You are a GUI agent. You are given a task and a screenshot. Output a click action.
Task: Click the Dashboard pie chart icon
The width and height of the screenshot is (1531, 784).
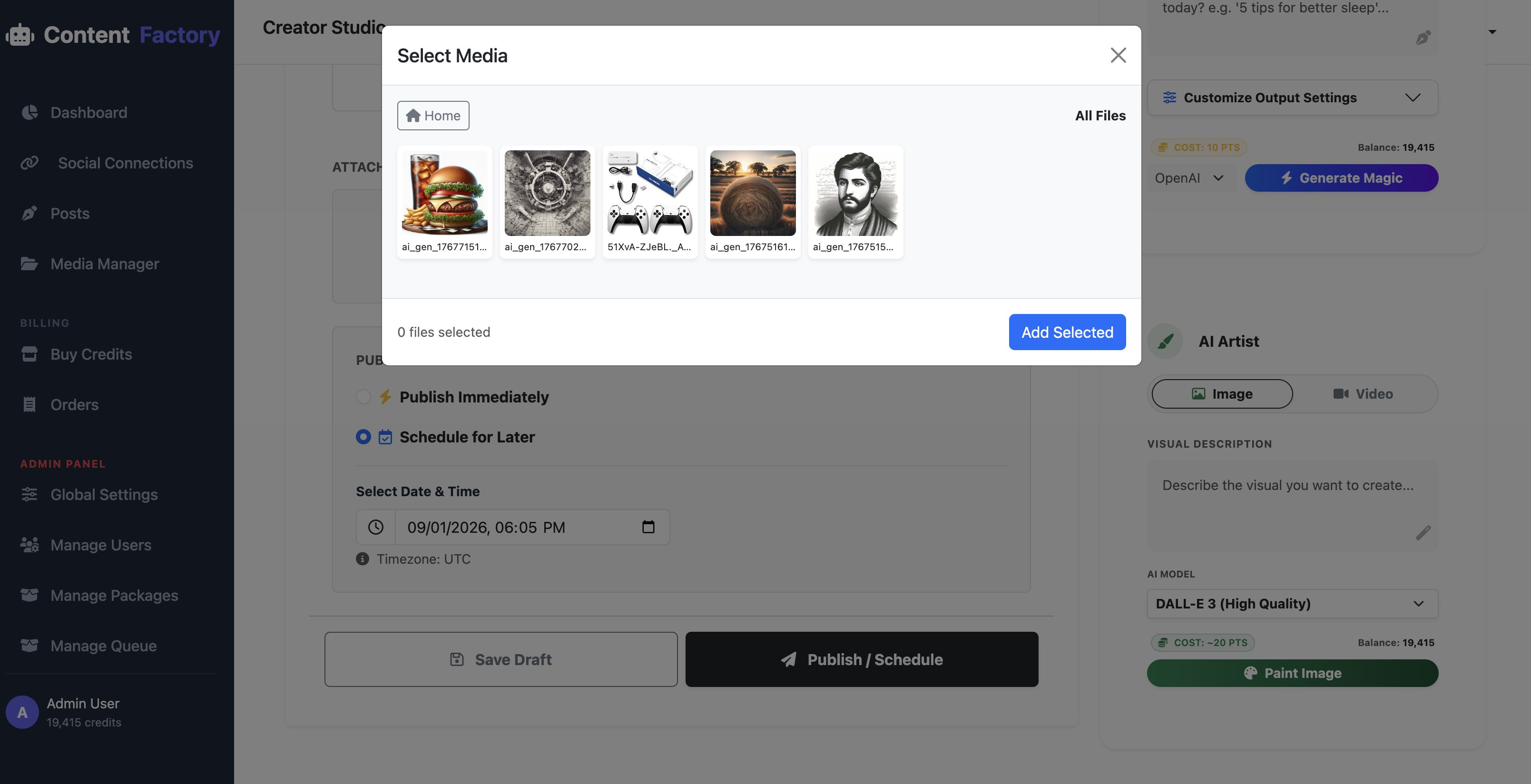[x=29, y=112]
